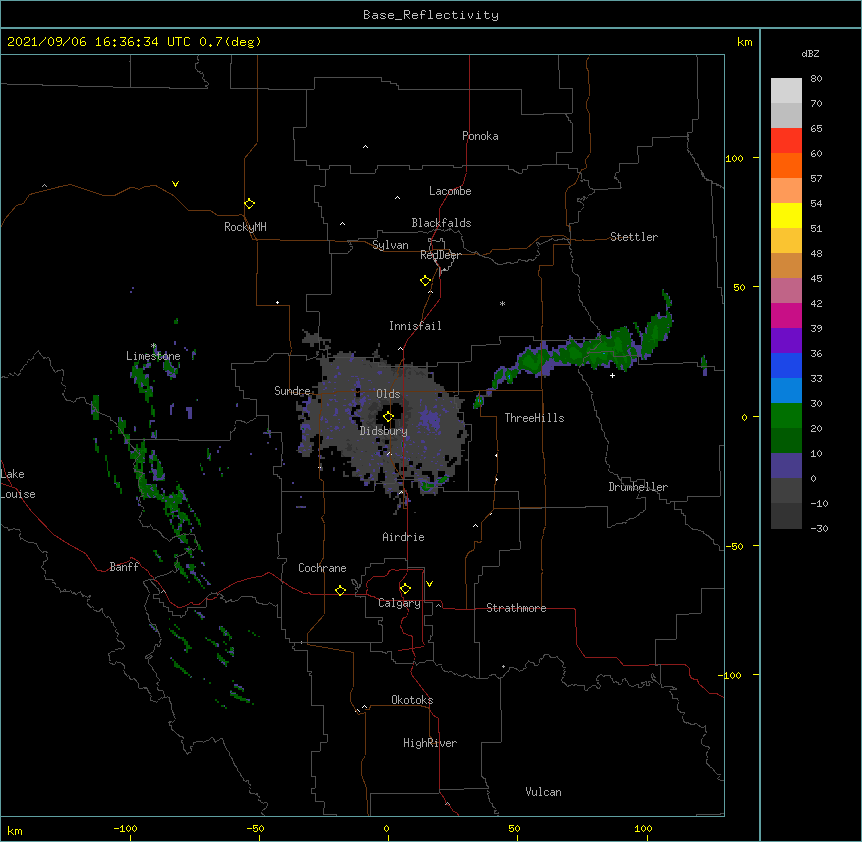The width and height of the screenshot is (862, 842).
Task: Click the Cochrane town label
Action: pyautogui.click(x=322, y=568)
